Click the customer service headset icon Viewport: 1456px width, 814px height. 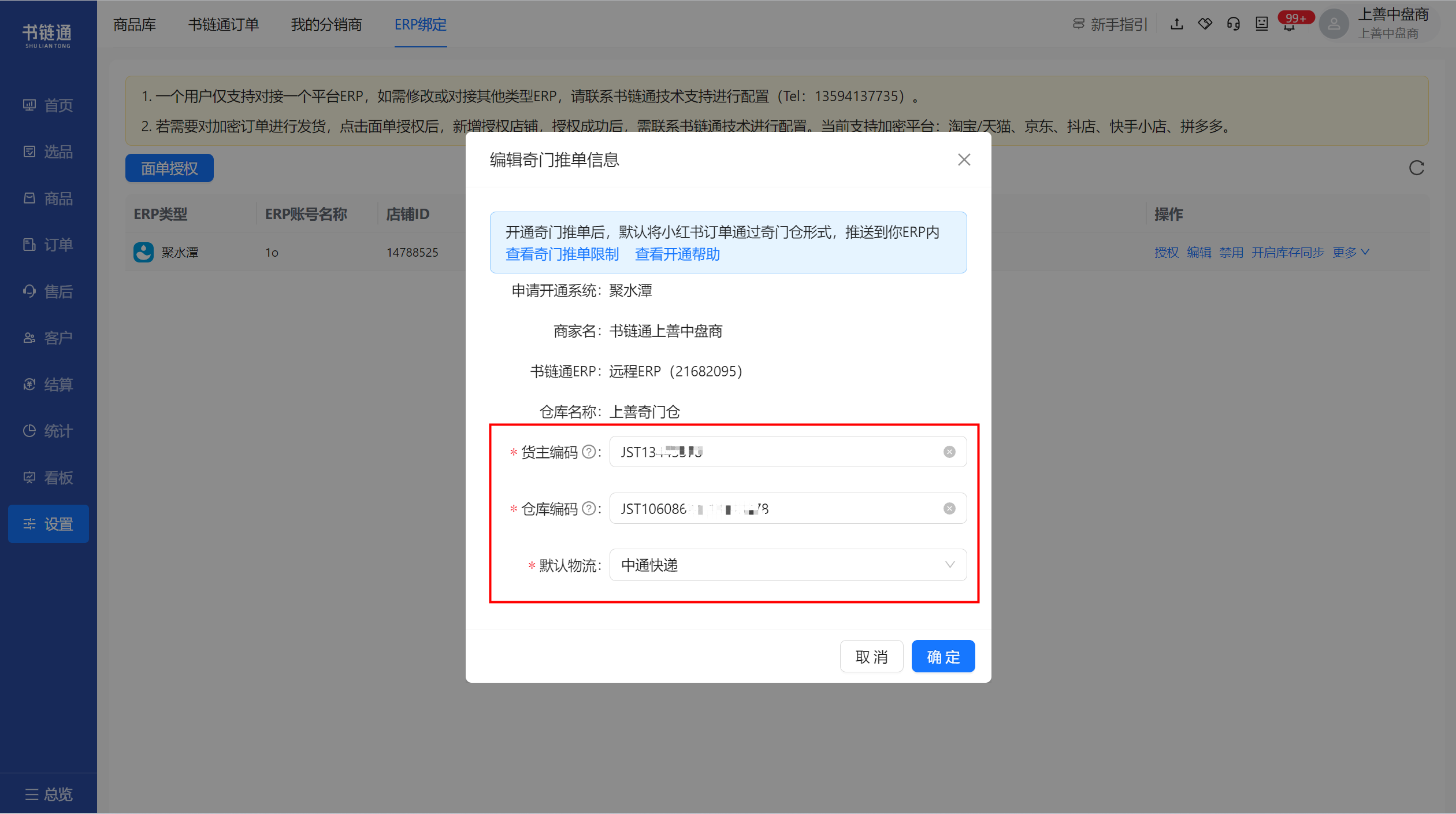pos(1233,24)
